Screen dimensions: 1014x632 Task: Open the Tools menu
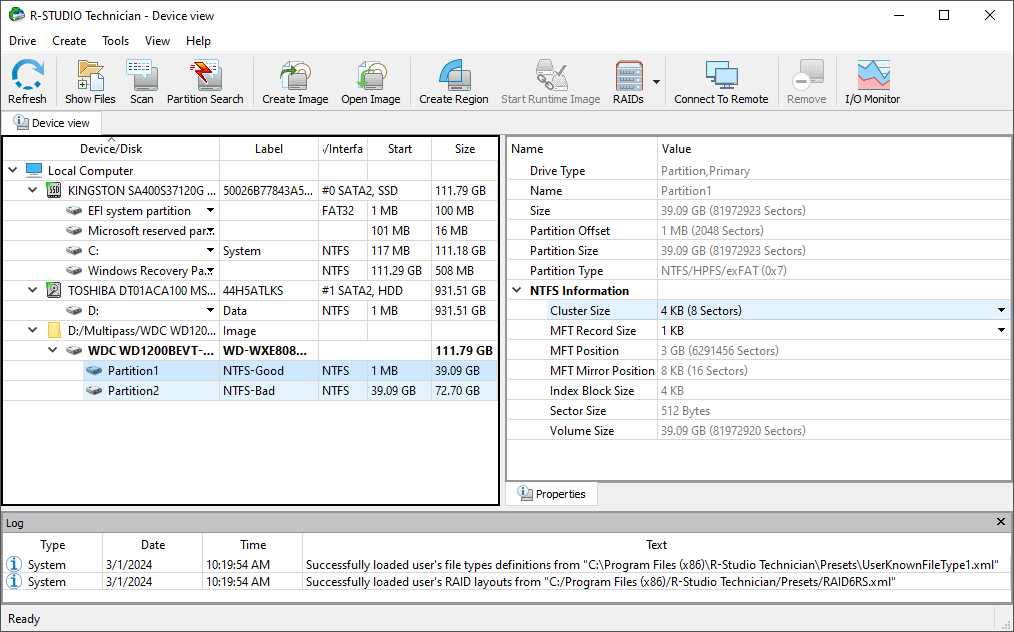116,41
